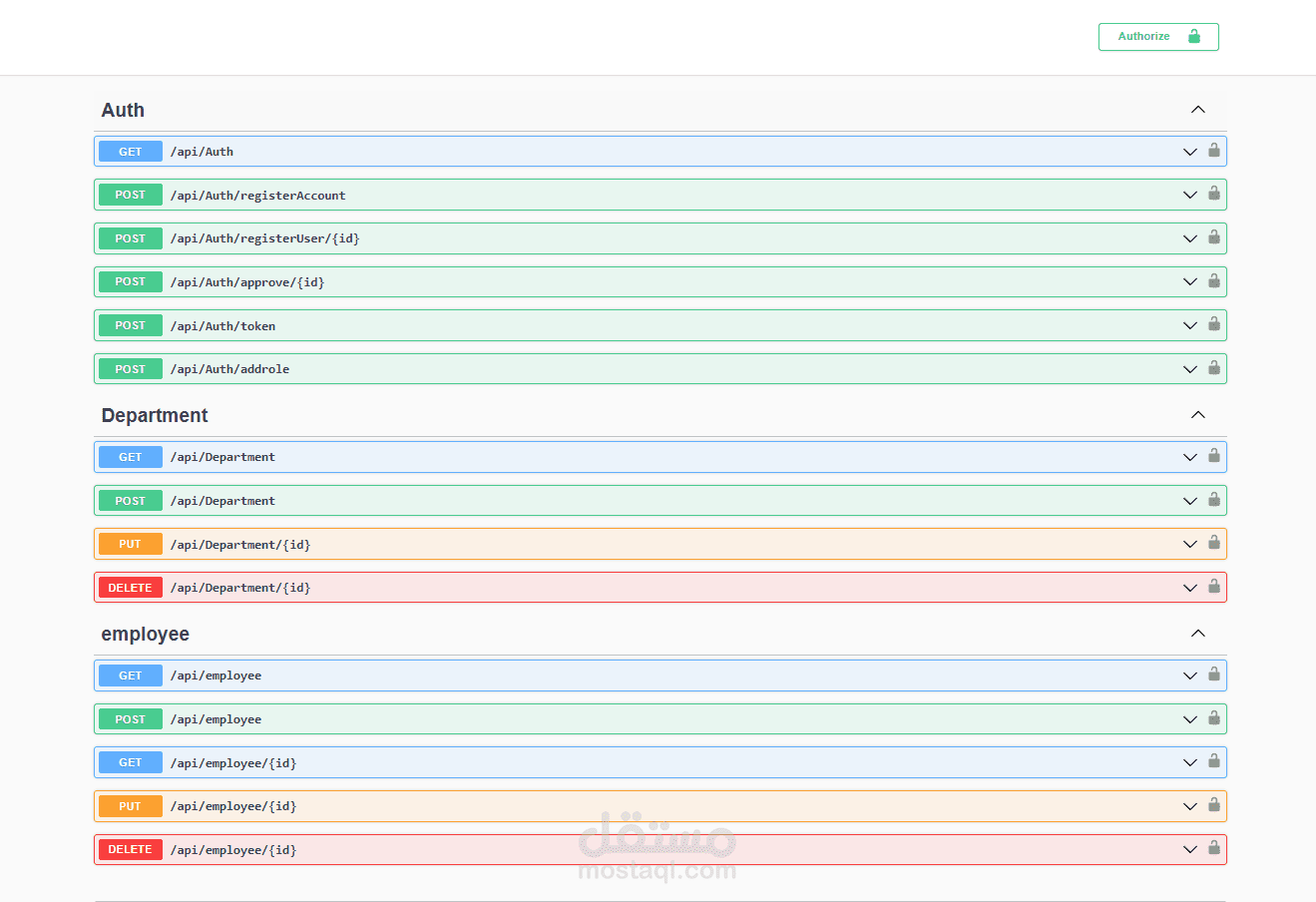
Task: Click the padlock on PUT /api/Department/{id}
Action: pyautogui.click(x=1214, y=544)
